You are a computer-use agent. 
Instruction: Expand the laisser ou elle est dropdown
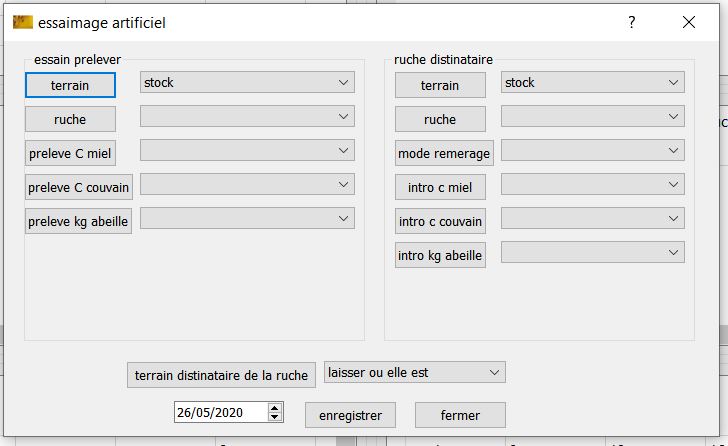[x=415, y=372]
